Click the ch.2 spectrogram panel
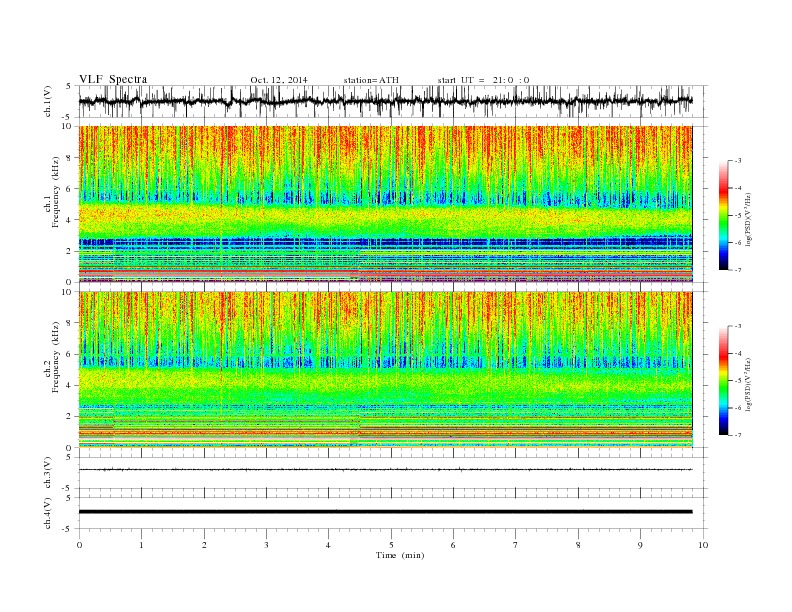 click(x=385, y=370)
